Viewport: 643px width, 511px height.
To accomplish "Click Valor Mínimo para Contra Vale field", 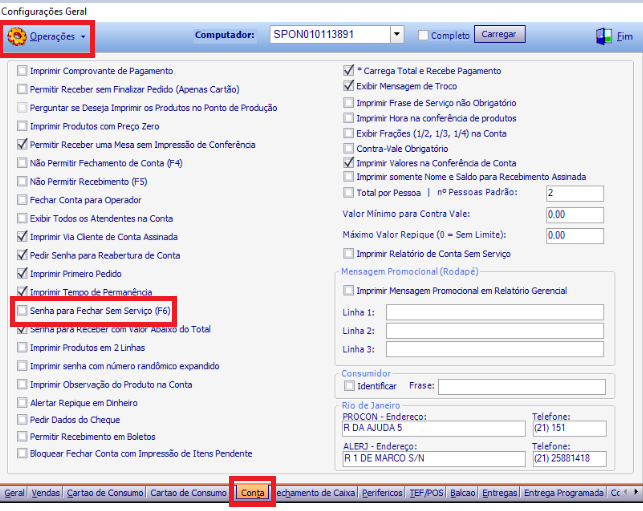I will point(575,214).
